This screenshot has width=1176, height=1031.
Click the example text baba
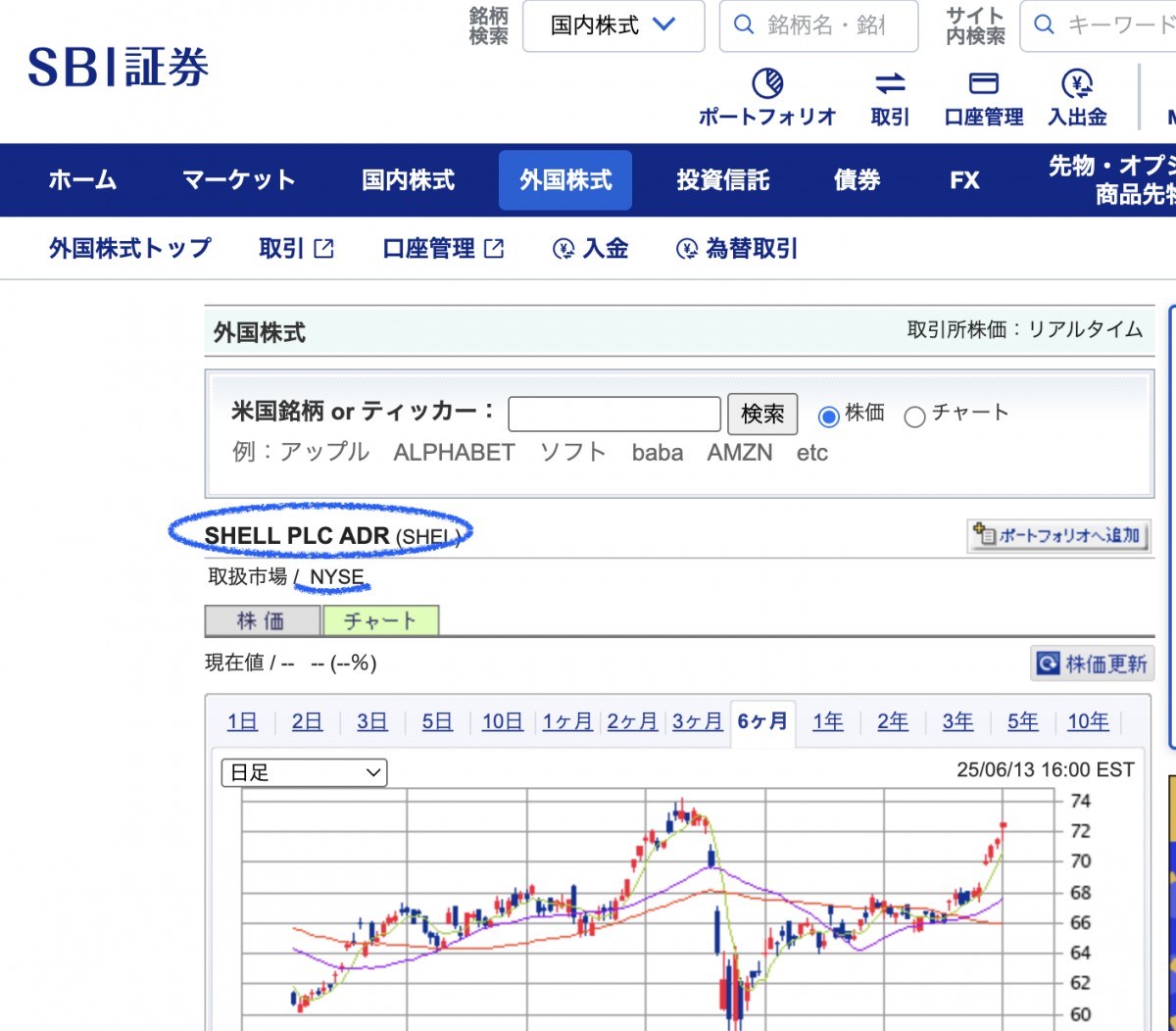tap(658, 453)
